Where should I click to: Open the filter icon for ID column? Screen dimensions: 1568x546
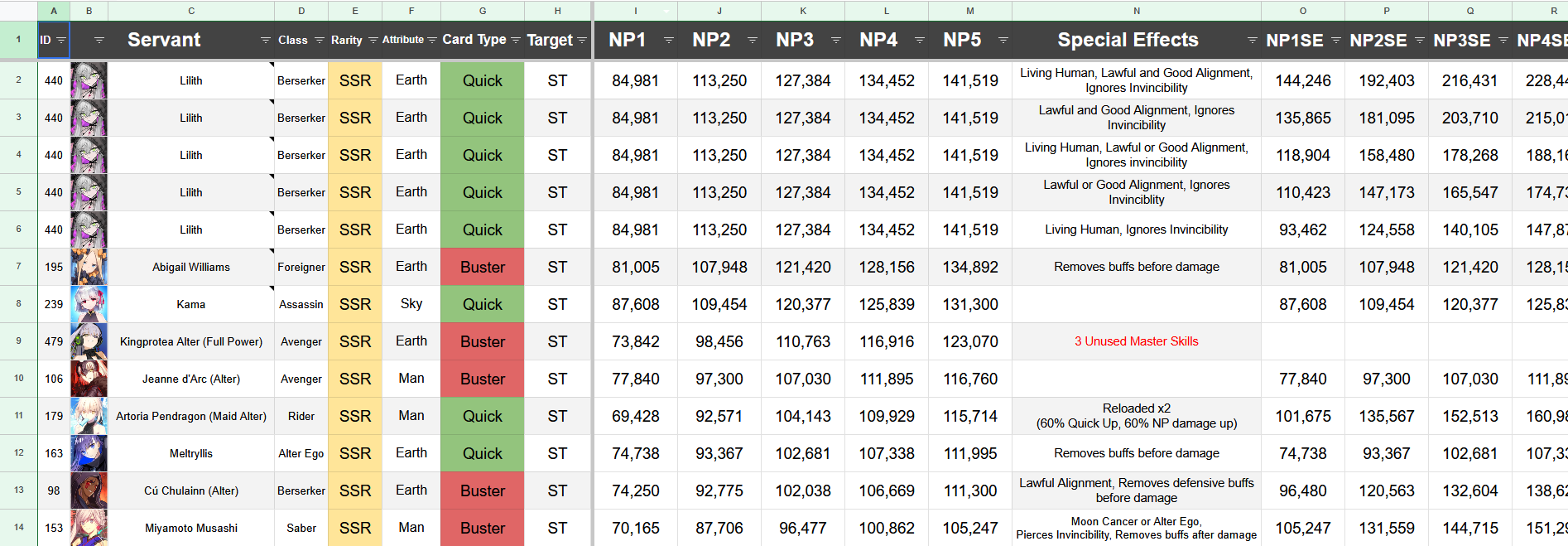61,40
